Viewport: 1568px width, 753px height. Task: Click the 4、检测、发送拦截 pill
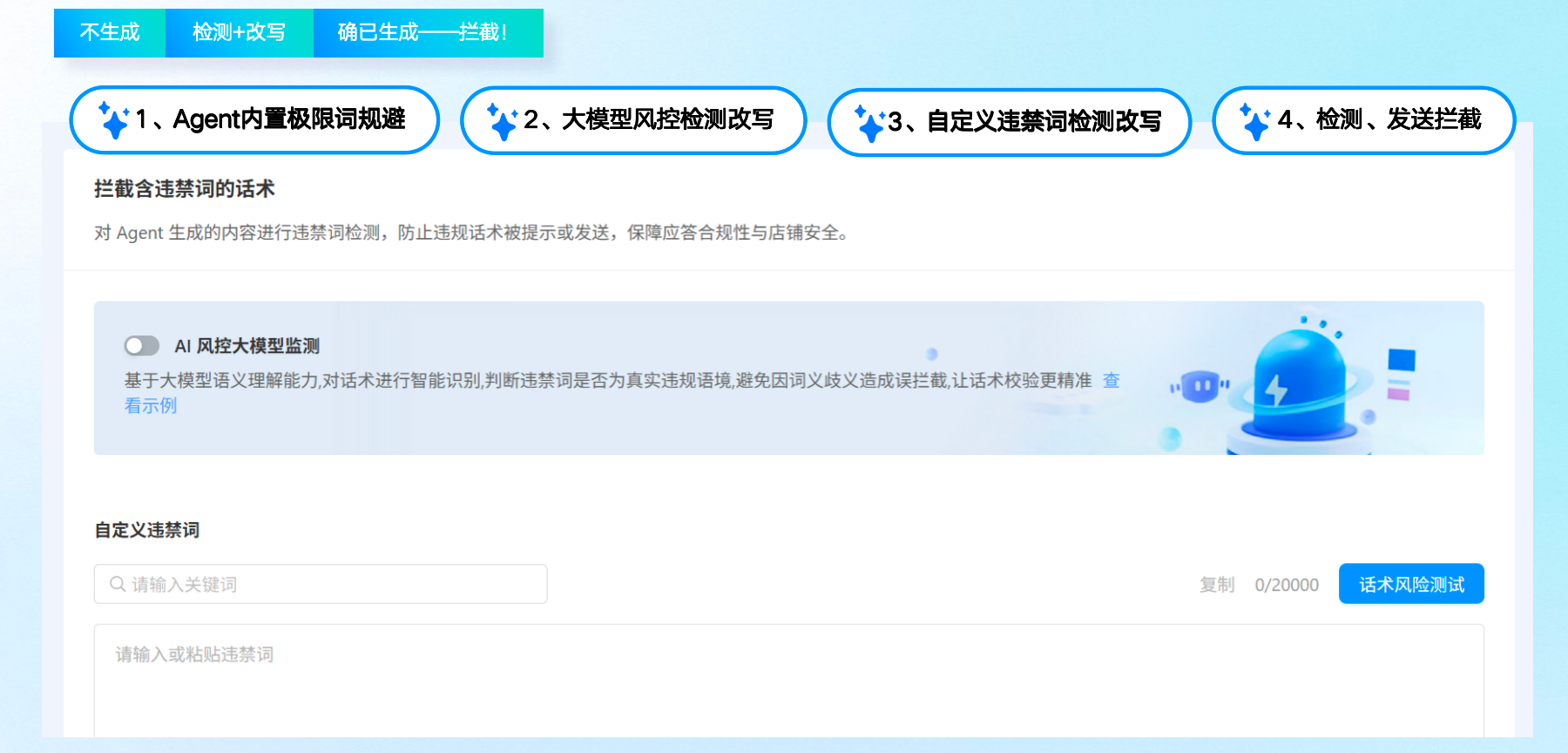(1363, 120)
